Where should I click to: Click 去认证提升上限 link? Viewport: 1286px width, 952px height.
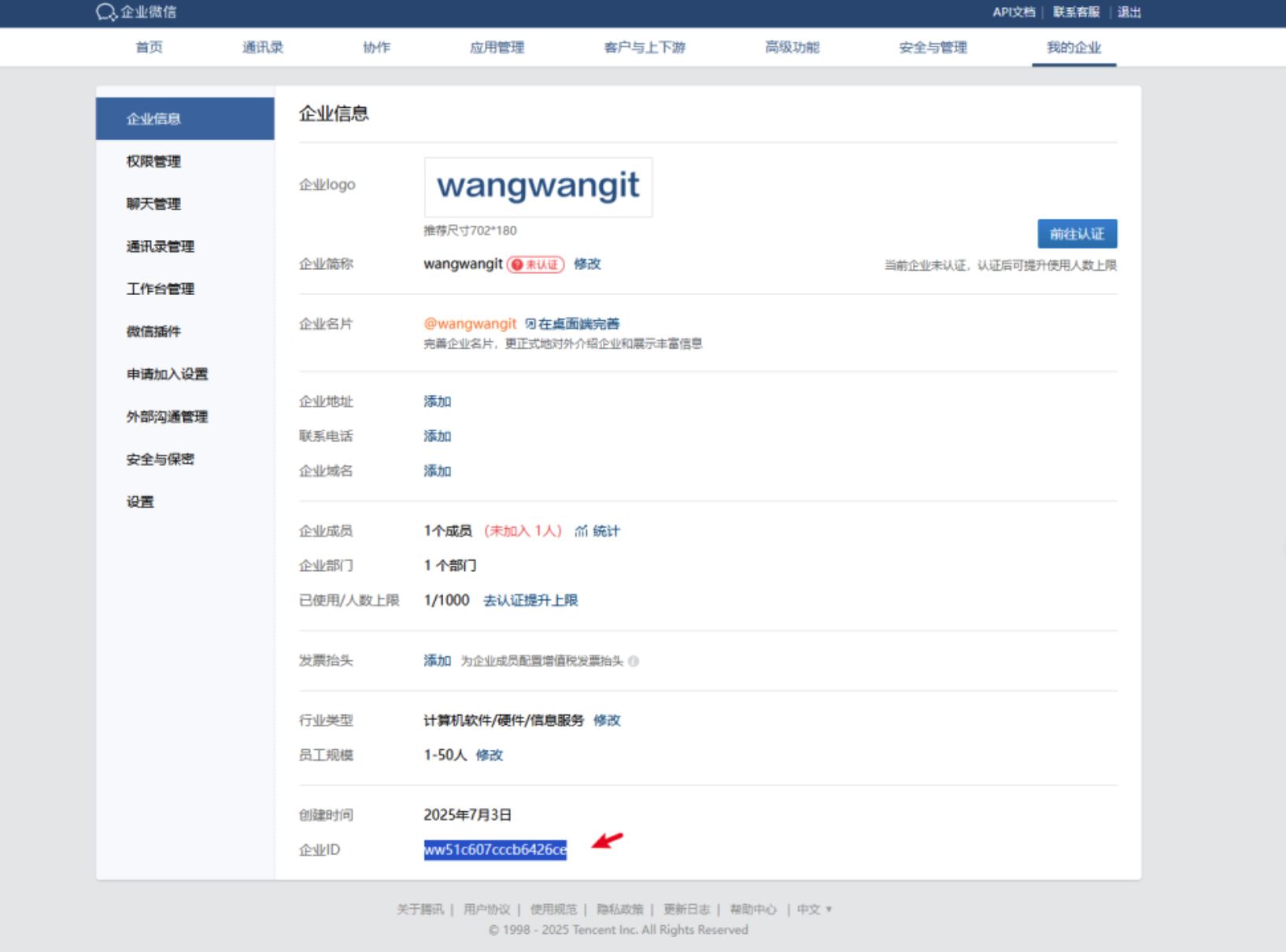click(530, 600)
